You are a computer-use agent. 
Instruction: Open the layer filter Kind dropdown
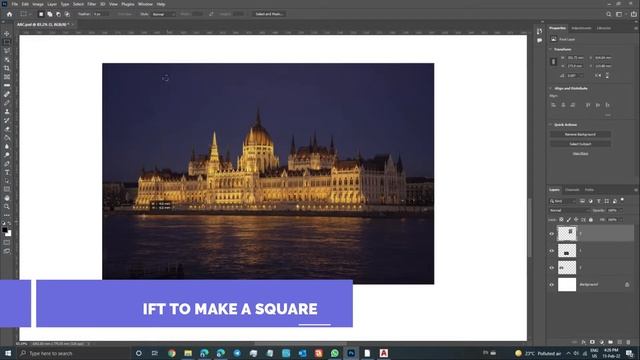tap(562, 201)
